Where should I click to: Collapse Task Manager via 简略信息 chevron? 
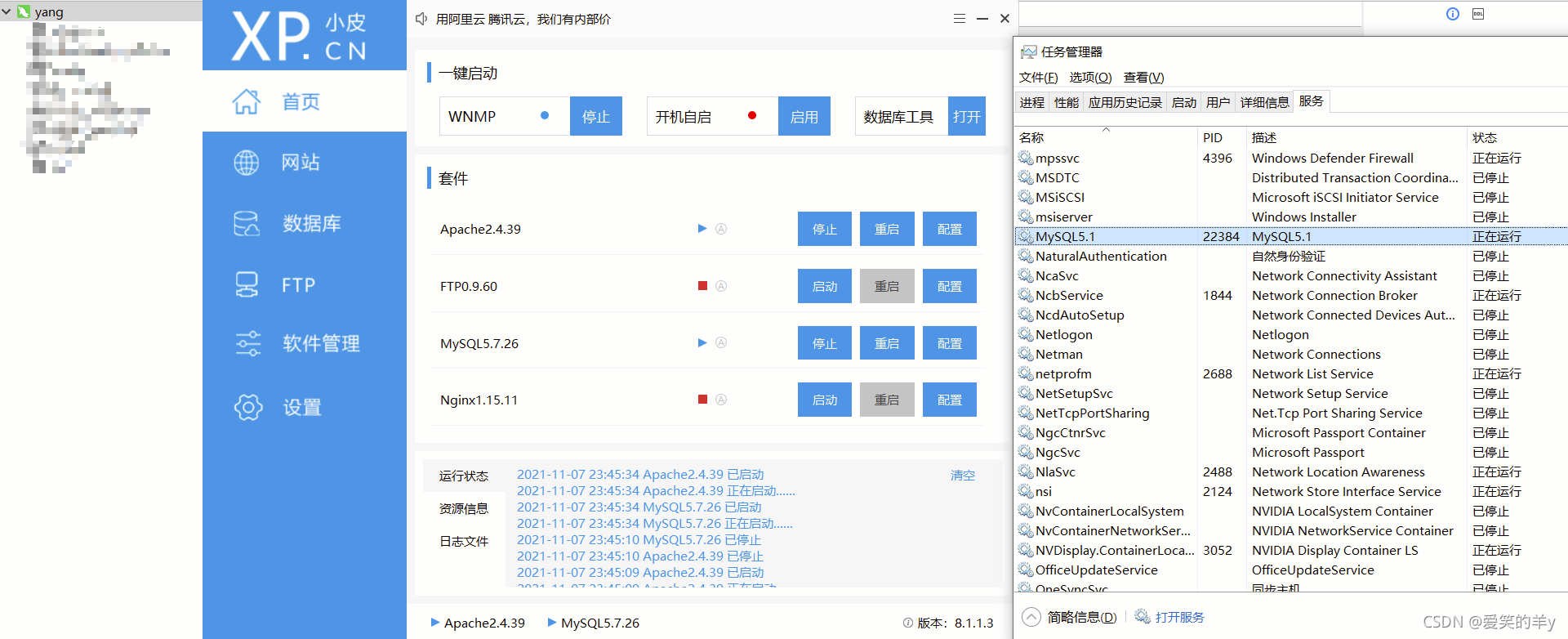pyautogui.click(x=1031, y=617)
